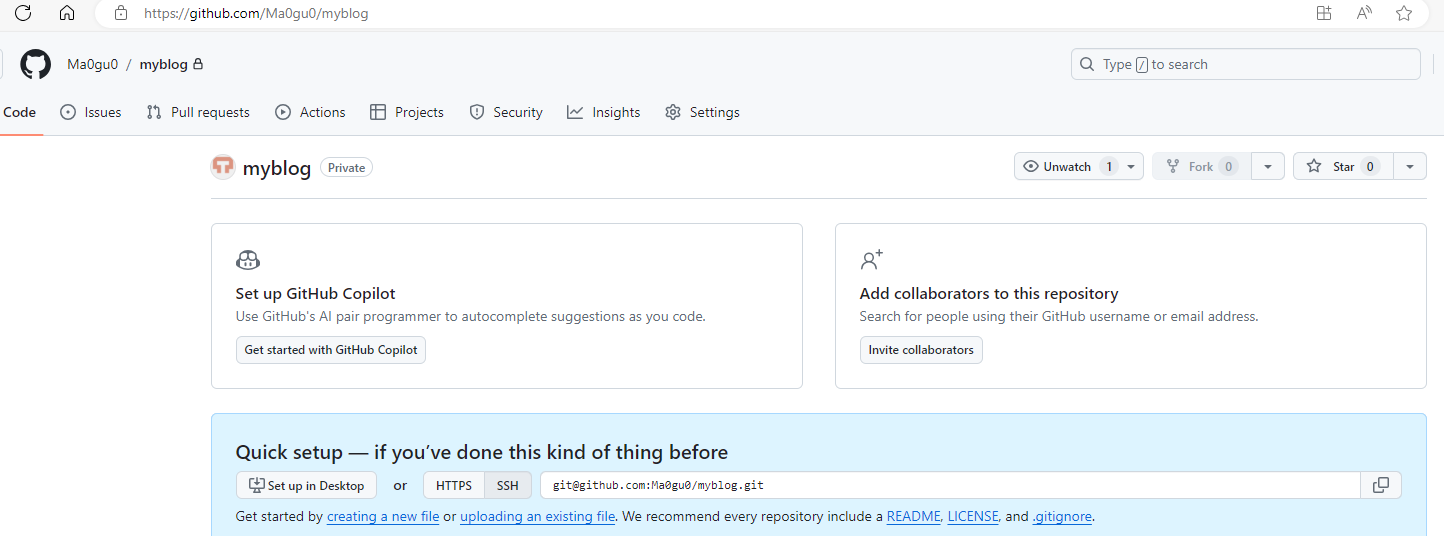This screenshot has height=536, width=1444.
Task: Open the .gitignore link
Action: pos(1063,517)
